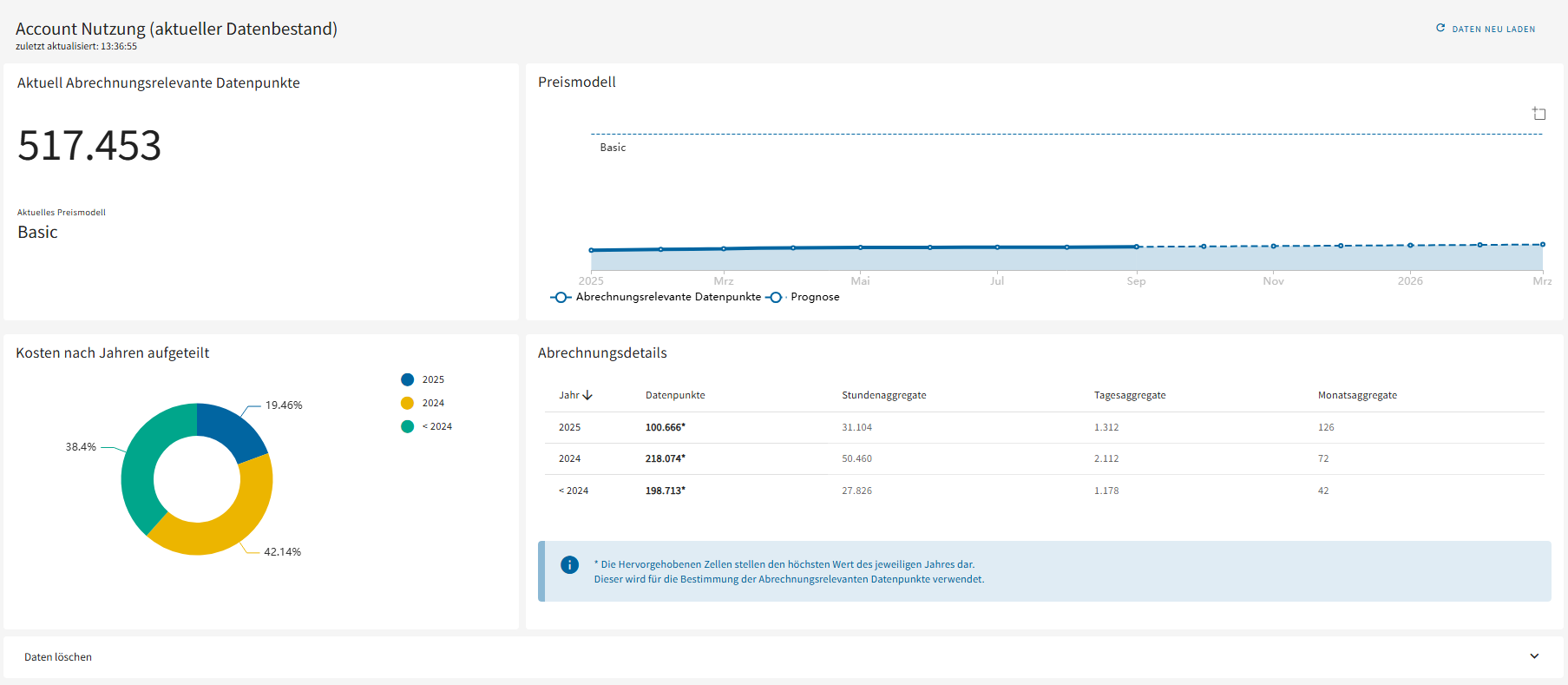Click the 2024 row value 218.074*

click(x=665, y=458)
